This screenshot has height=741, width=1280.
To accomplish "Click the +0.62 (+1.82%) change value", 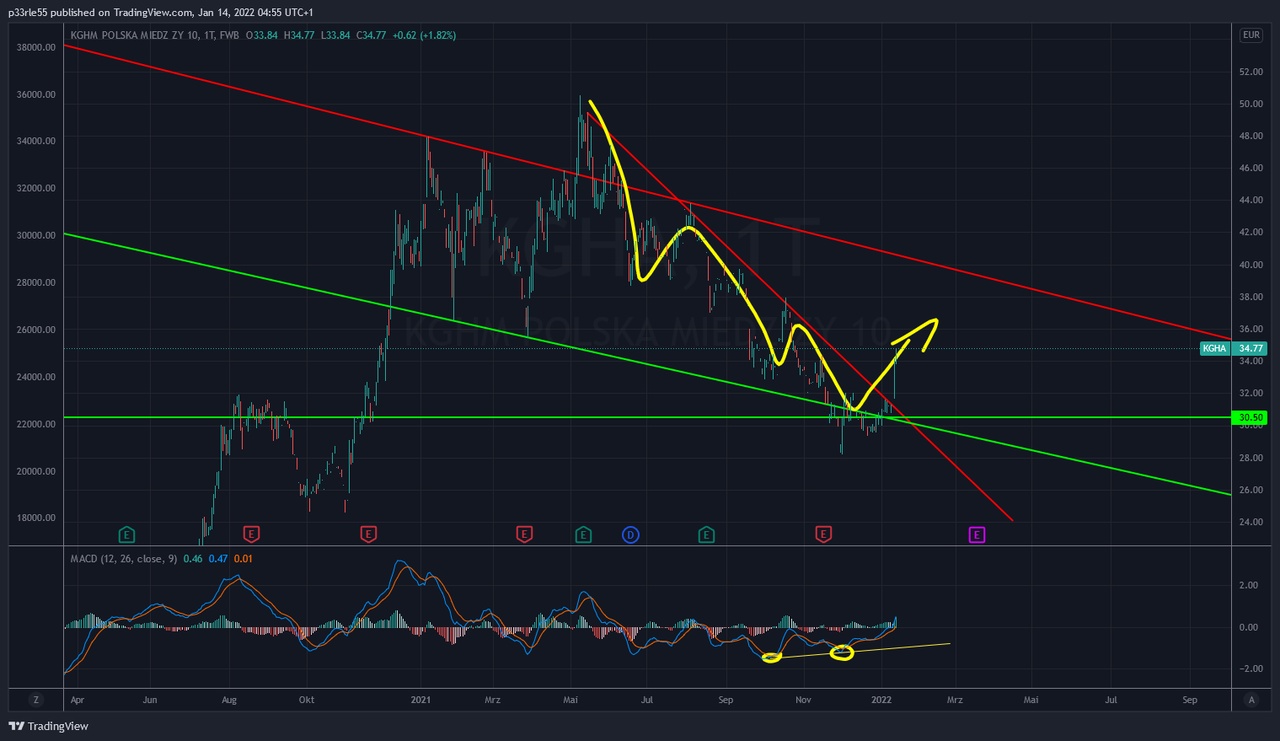I will (425, 35).
